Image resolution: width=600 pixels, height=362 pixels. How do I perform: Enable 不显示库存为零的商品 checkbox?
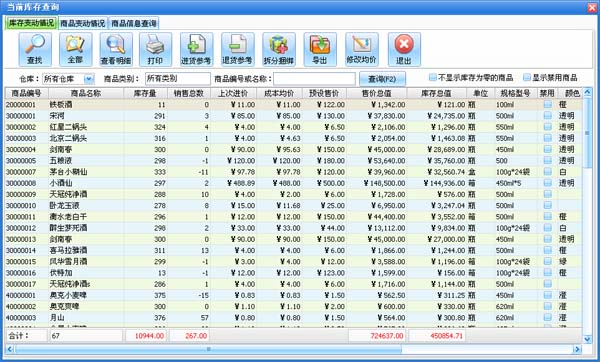tap(433, 78)
